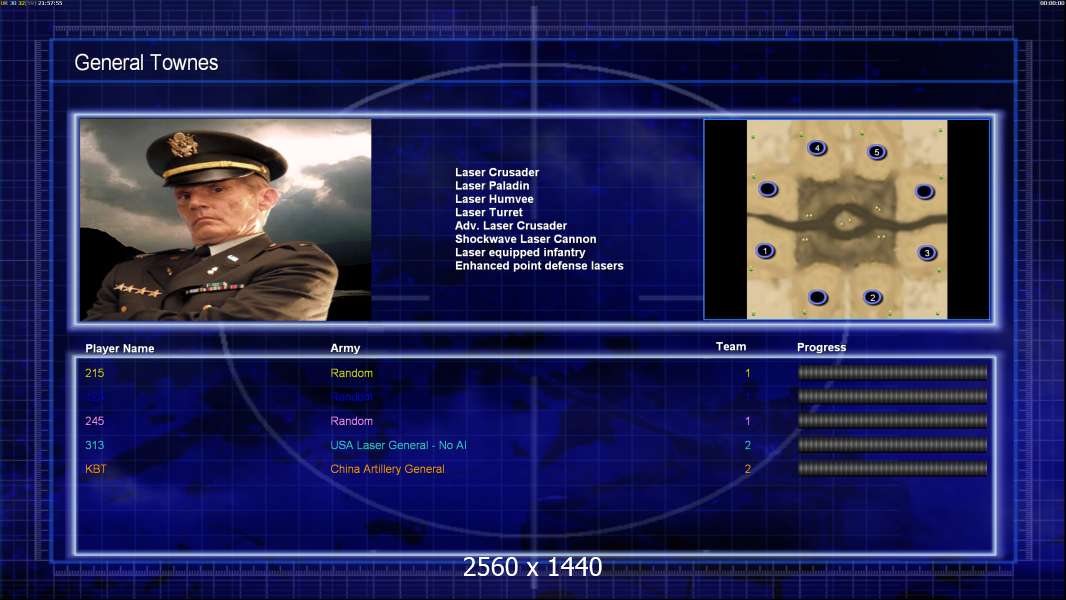The width and height of the screenshot is (1066, 600).
Task: Select player name 313
Action: 94,445
